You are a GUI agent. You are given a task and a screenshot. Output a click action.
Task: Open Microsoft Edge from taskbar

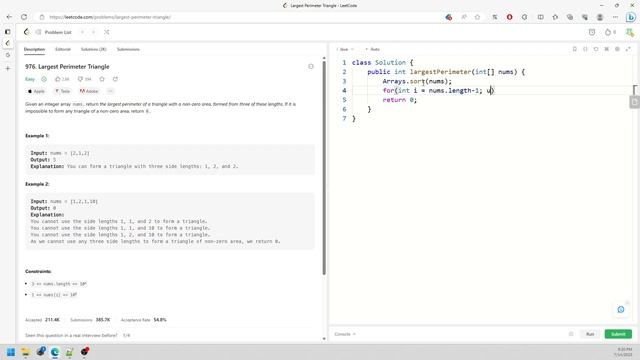[x=55, y=352]
